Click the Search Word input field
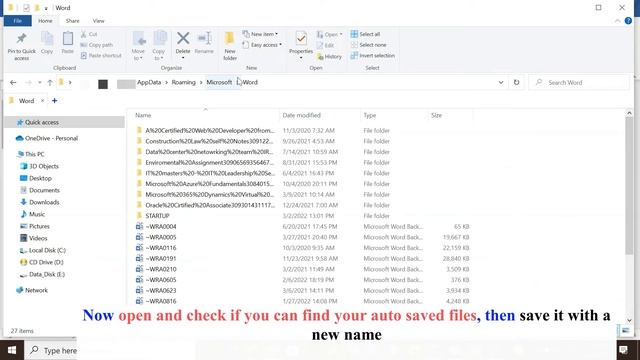Image resolution: width=640 pixels, height=360 pixels. click(579, 82)
